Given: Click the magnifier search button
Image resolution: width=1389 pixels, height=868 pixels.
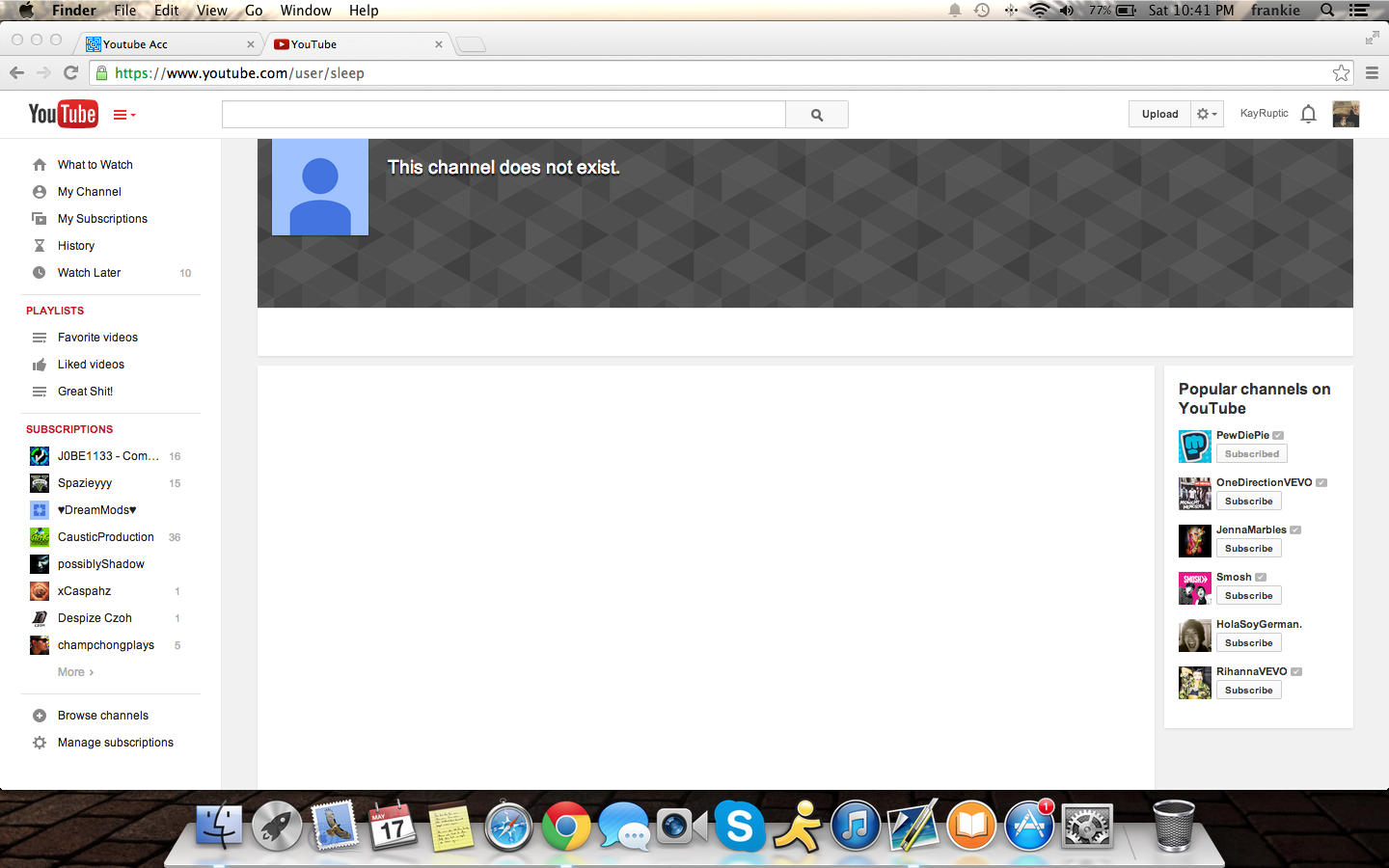Looking at the screenshot, I should pos(817,114).
